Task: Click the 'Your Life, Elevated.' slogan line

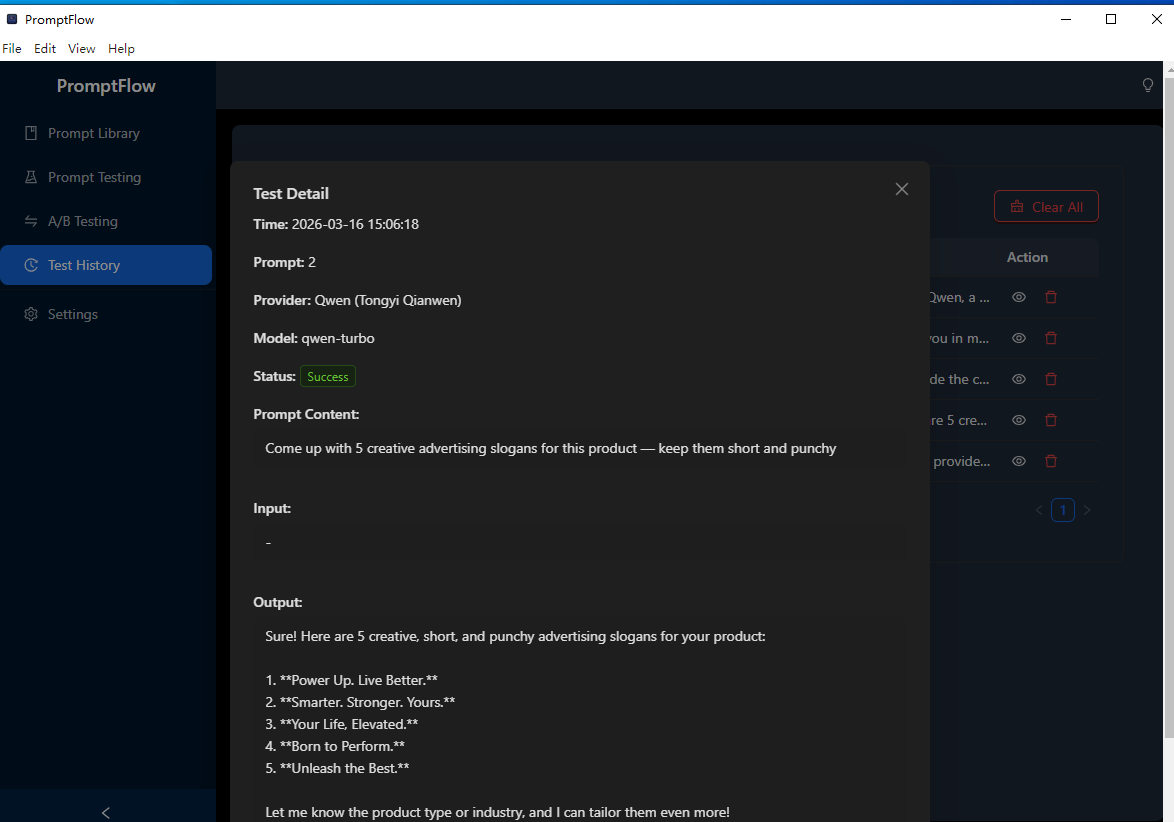Action: point(341,724)
